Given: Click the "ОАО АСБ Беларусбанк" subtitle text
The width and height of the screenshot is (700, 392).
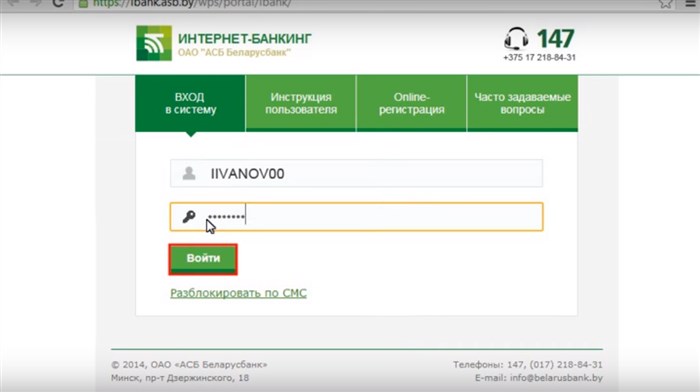Looking at the screenshot, I should 234,52.
